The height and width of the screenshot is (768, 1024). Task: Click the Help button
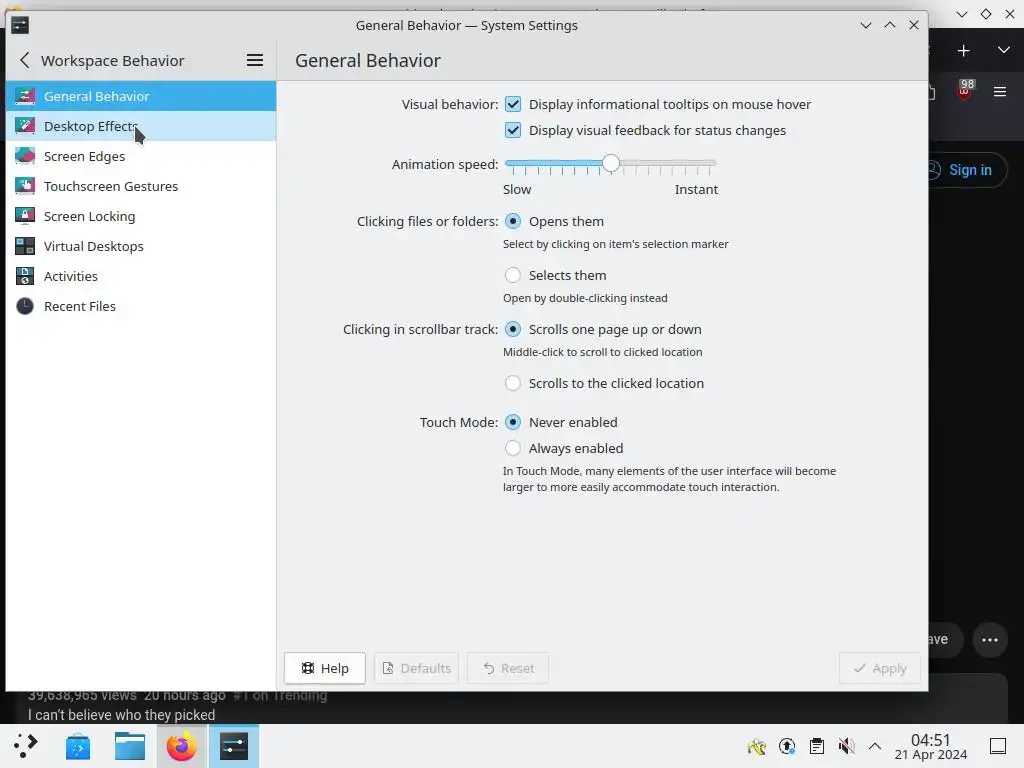coord(325,668)
